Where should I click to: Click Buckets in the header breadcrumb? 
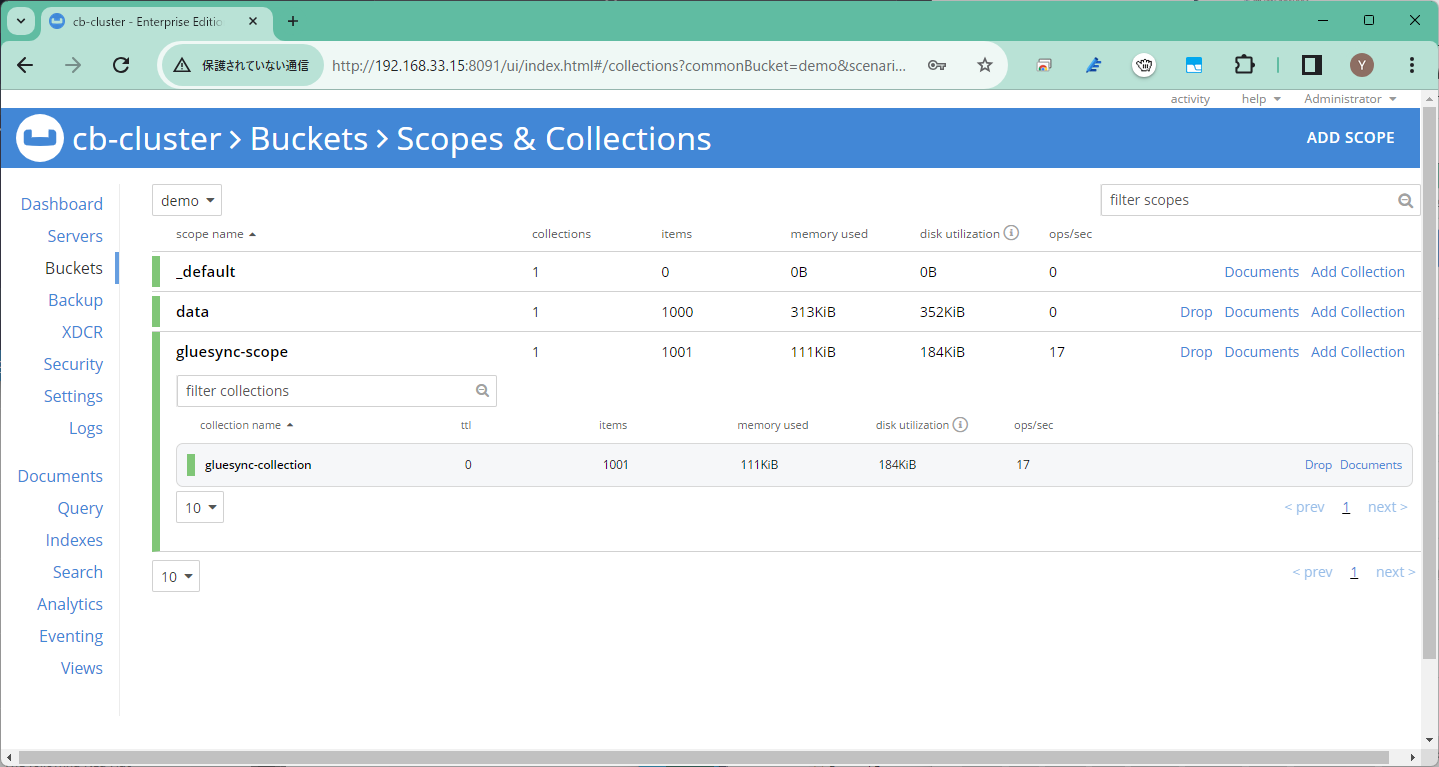(x=309, y=139)
